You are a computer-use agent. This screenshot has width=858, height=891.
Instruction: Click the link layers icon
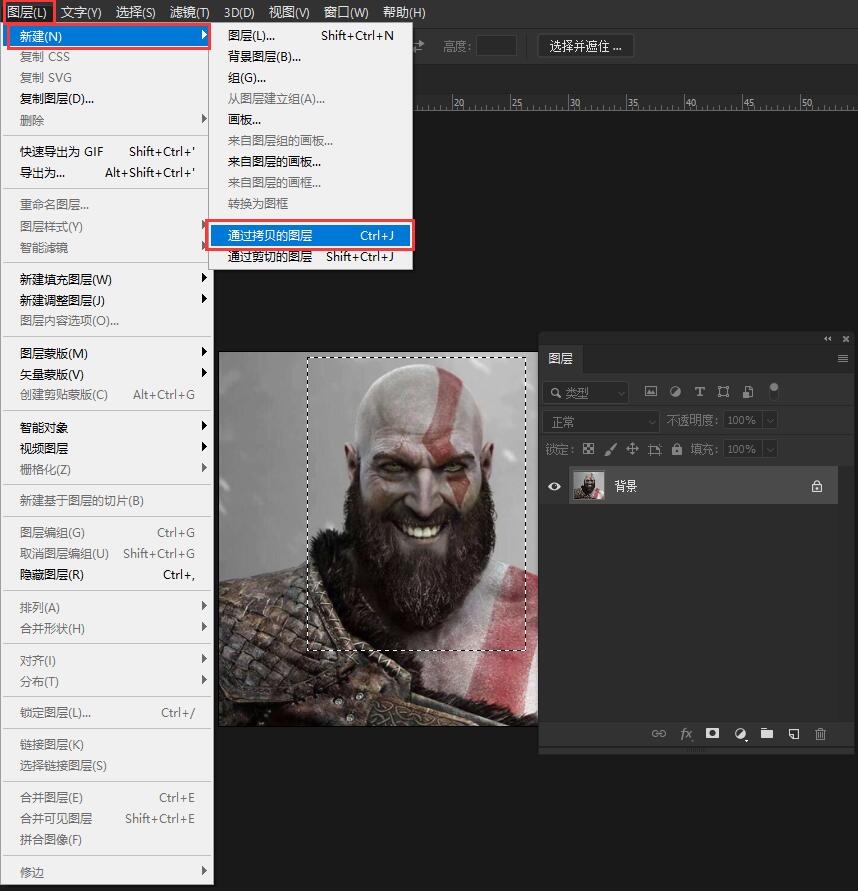(659, 734)
